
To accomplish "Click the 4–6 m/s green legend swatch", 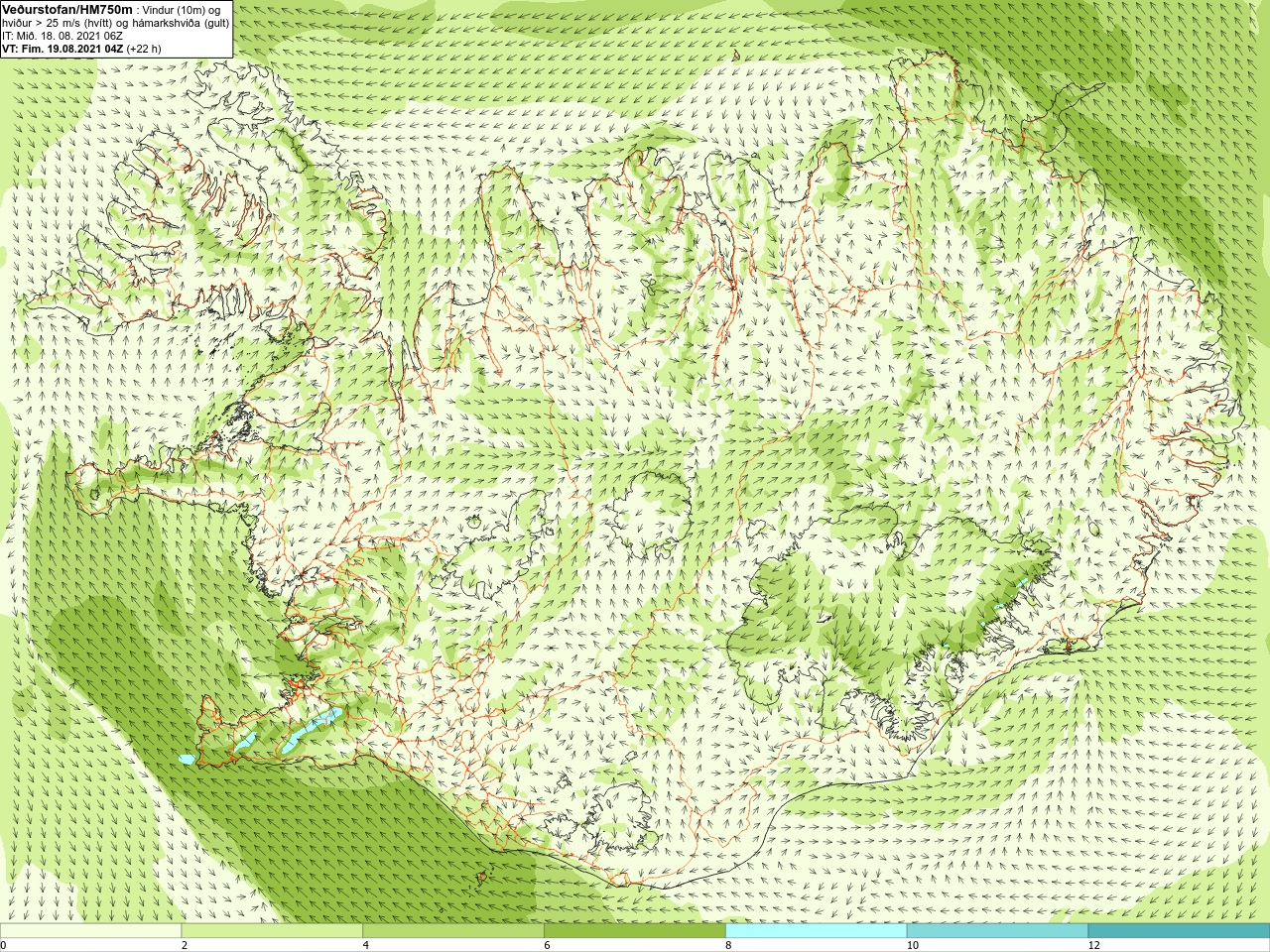I will click(x=453, y=931).
